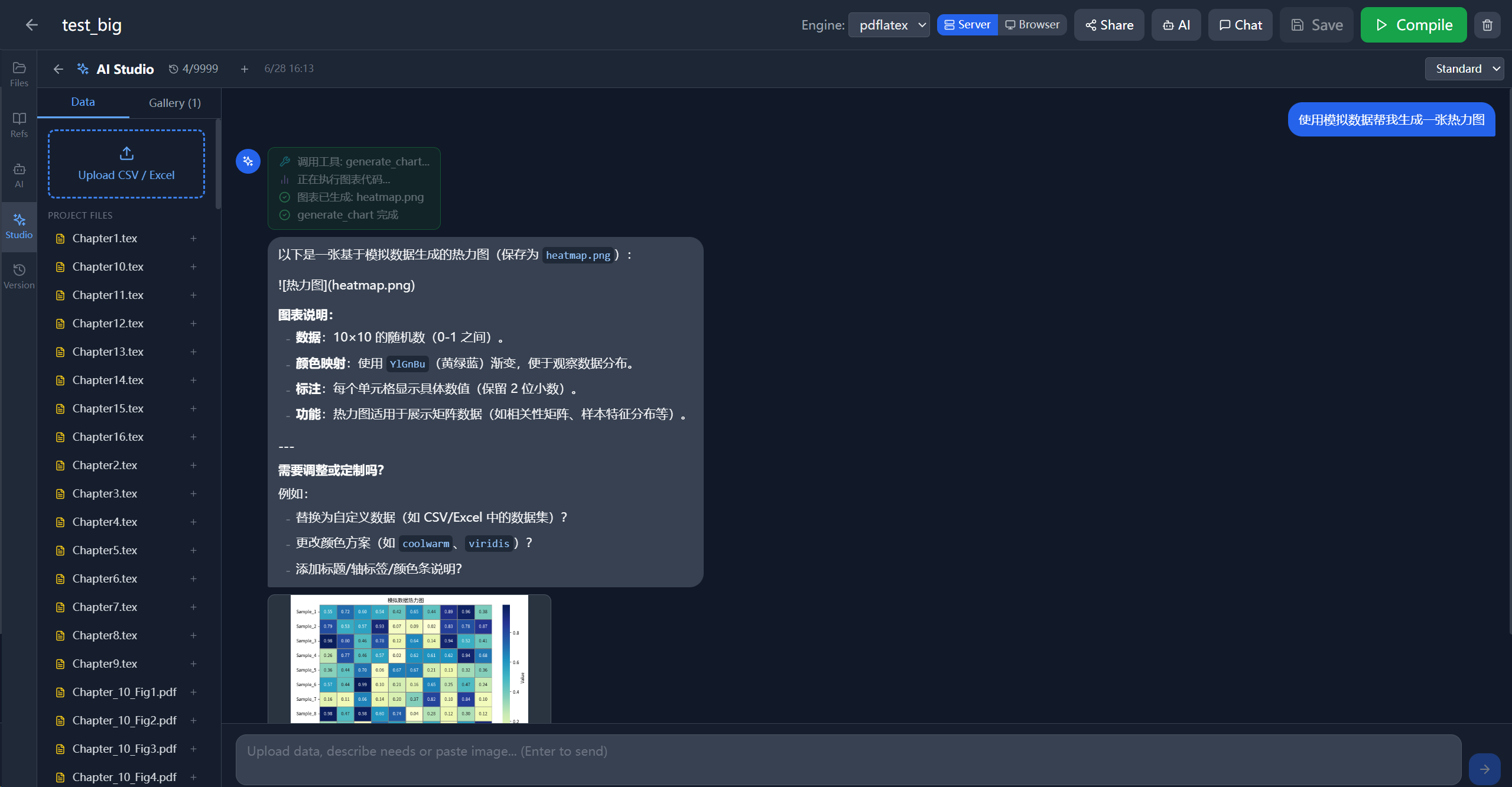
Task: Click the back arrow beside test_big
Action: coord(32,25)
